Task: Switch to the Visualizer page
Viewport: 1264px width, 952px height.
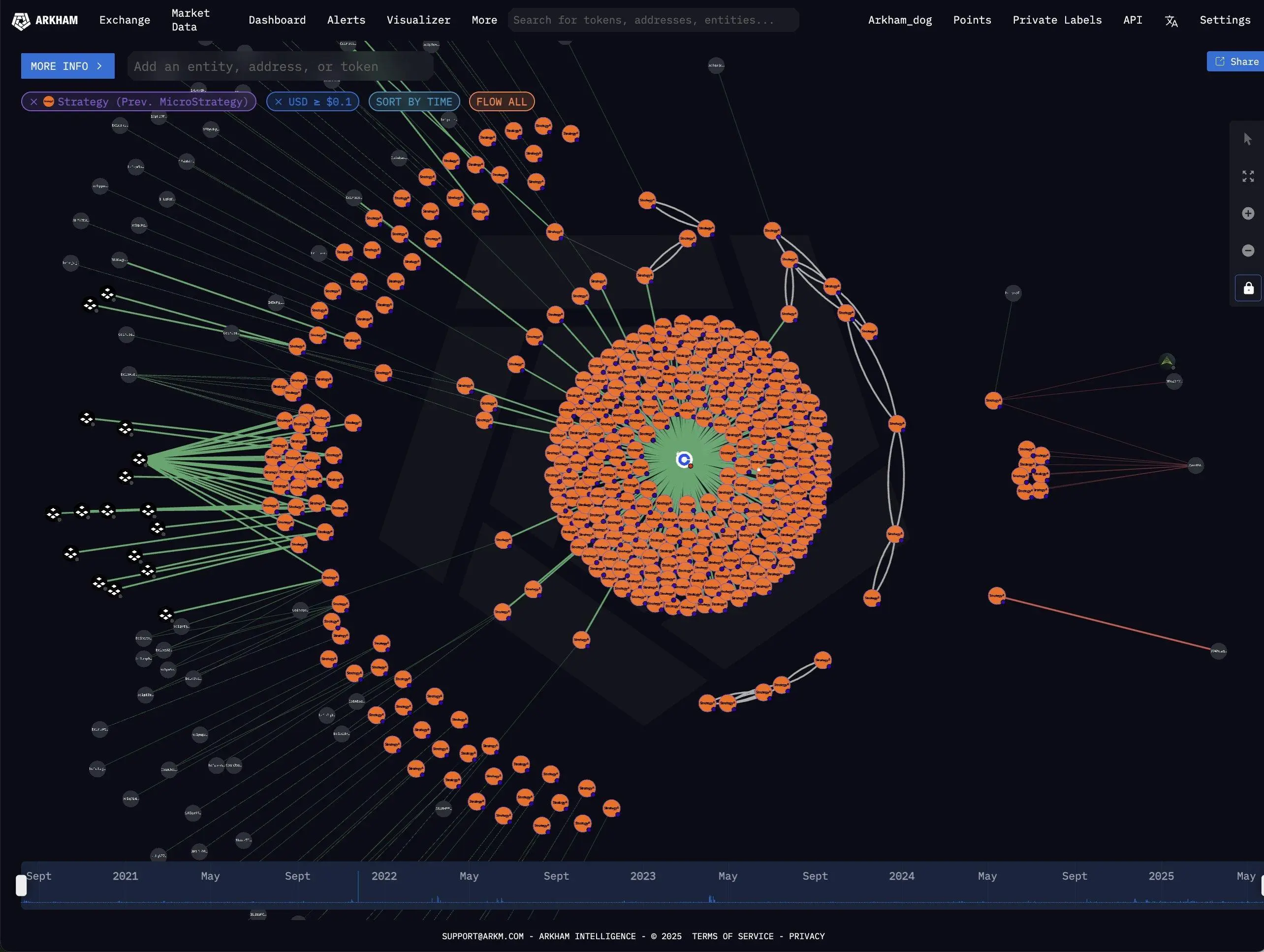Action: click(x=418, y=20)
